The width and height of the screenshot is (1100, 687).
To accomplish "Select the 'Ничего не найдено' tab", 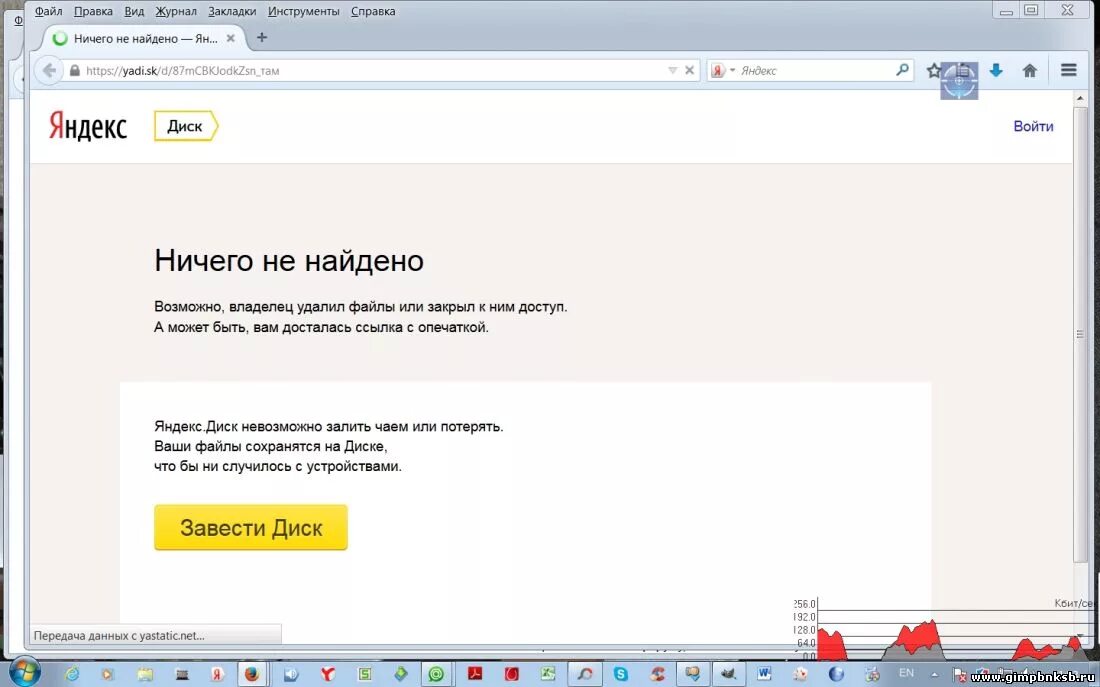I will (x=144, y=38).
